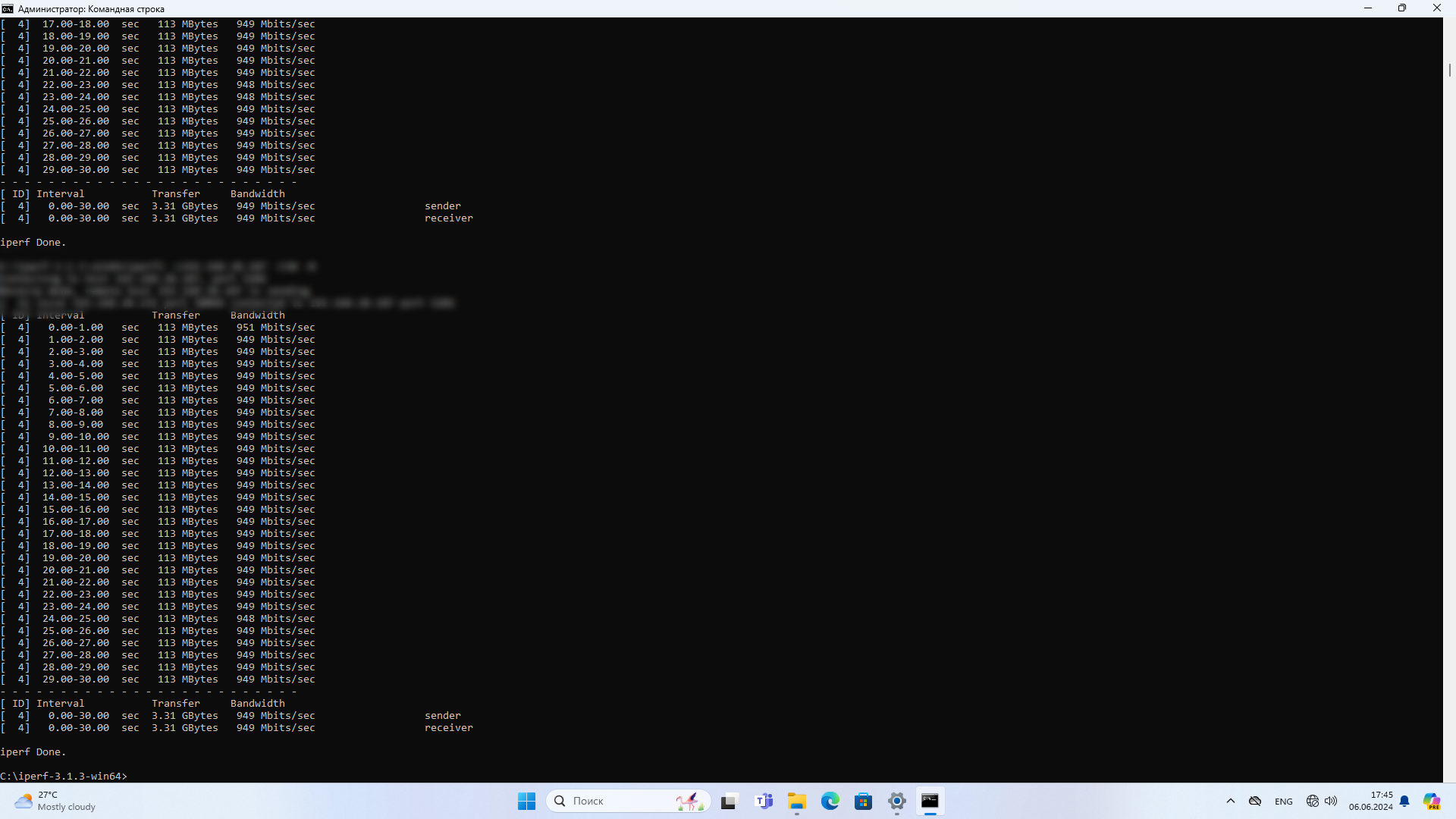1456x819 pixels.
Task: Open Microsoft Store from taskbar
Action: point(863,801)
